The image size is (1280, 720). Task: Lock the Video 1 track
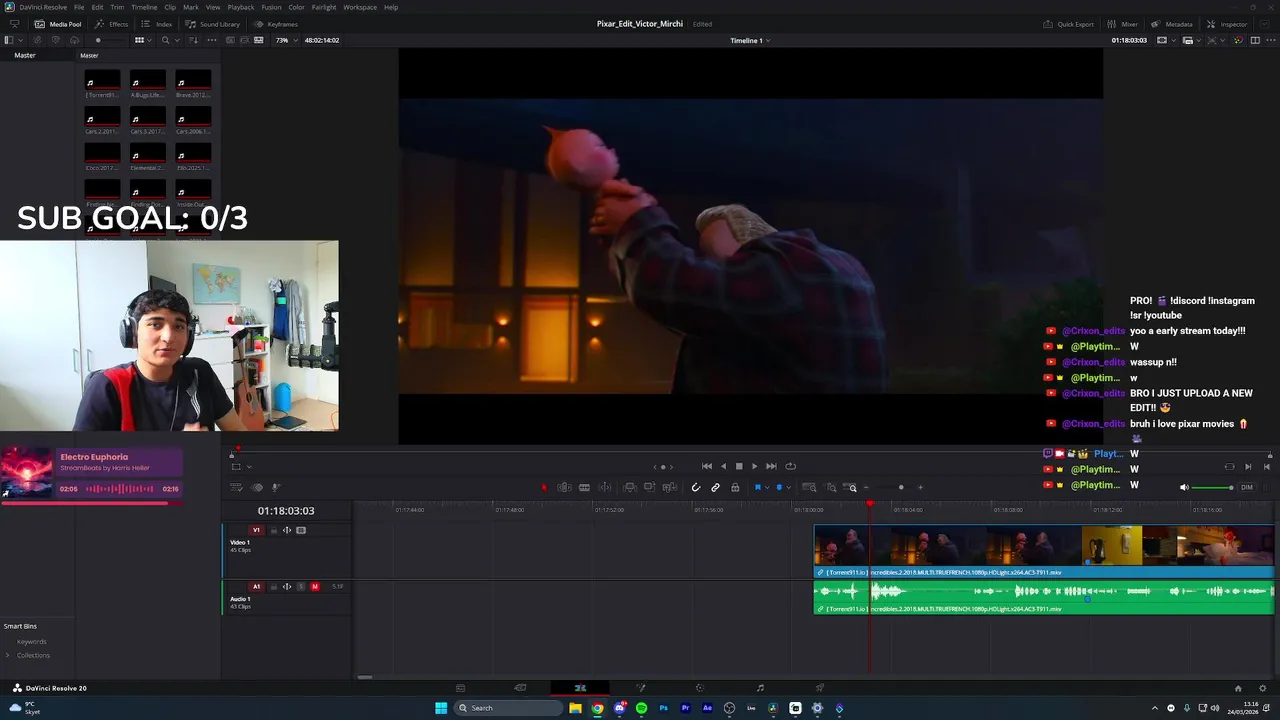pyautogui.click(x=273, y=530)
